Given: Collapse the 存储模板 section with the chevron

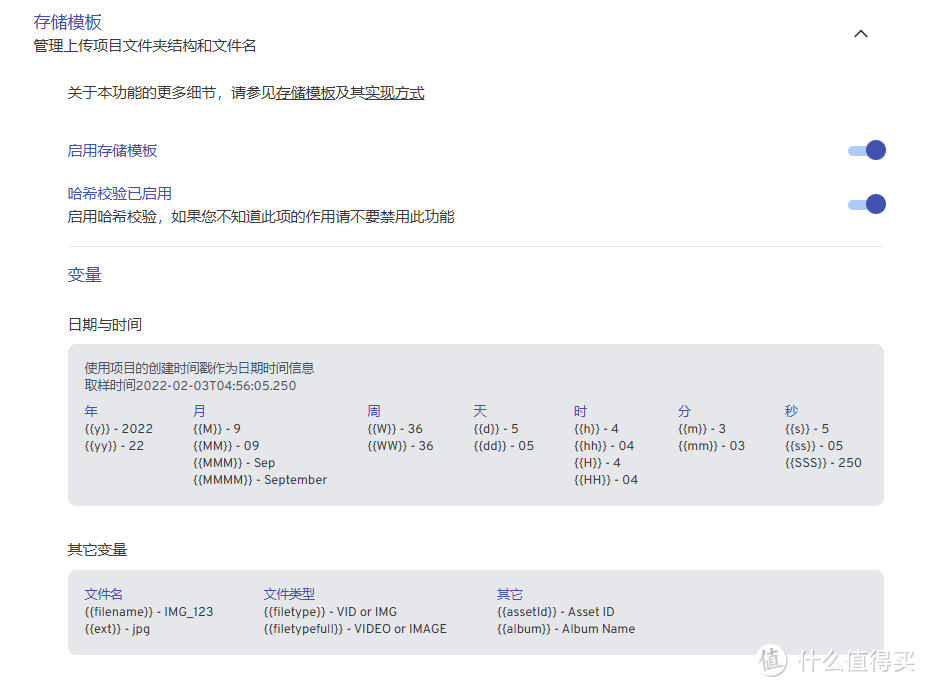Looking at the screenshot, I should click(x=860, y=33).
